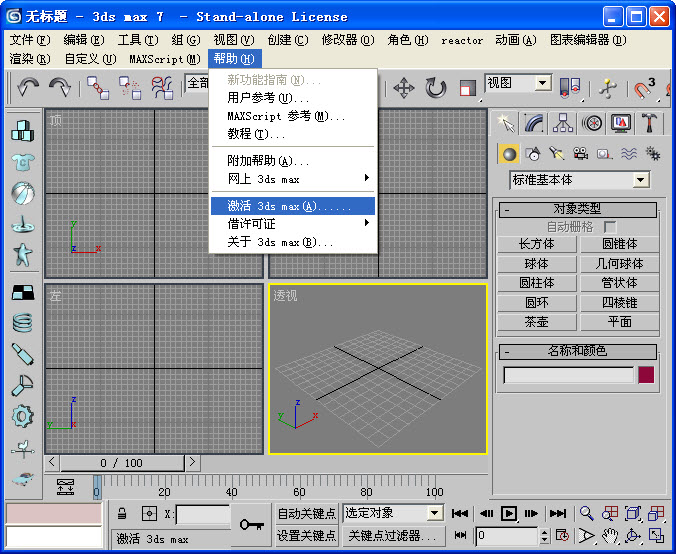The image size is (676, 554).
Task: Select the Lights category icon
Action: click(557, 154)
